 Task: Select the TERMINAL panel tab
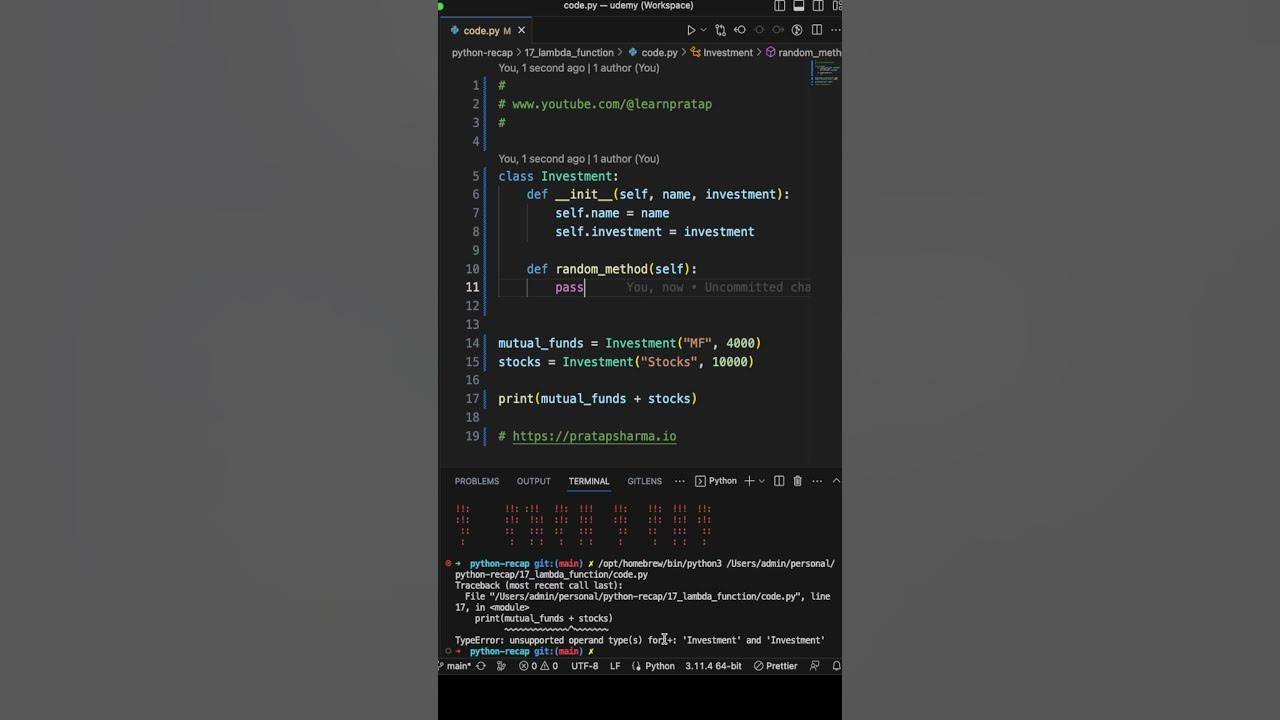point(589,481)
